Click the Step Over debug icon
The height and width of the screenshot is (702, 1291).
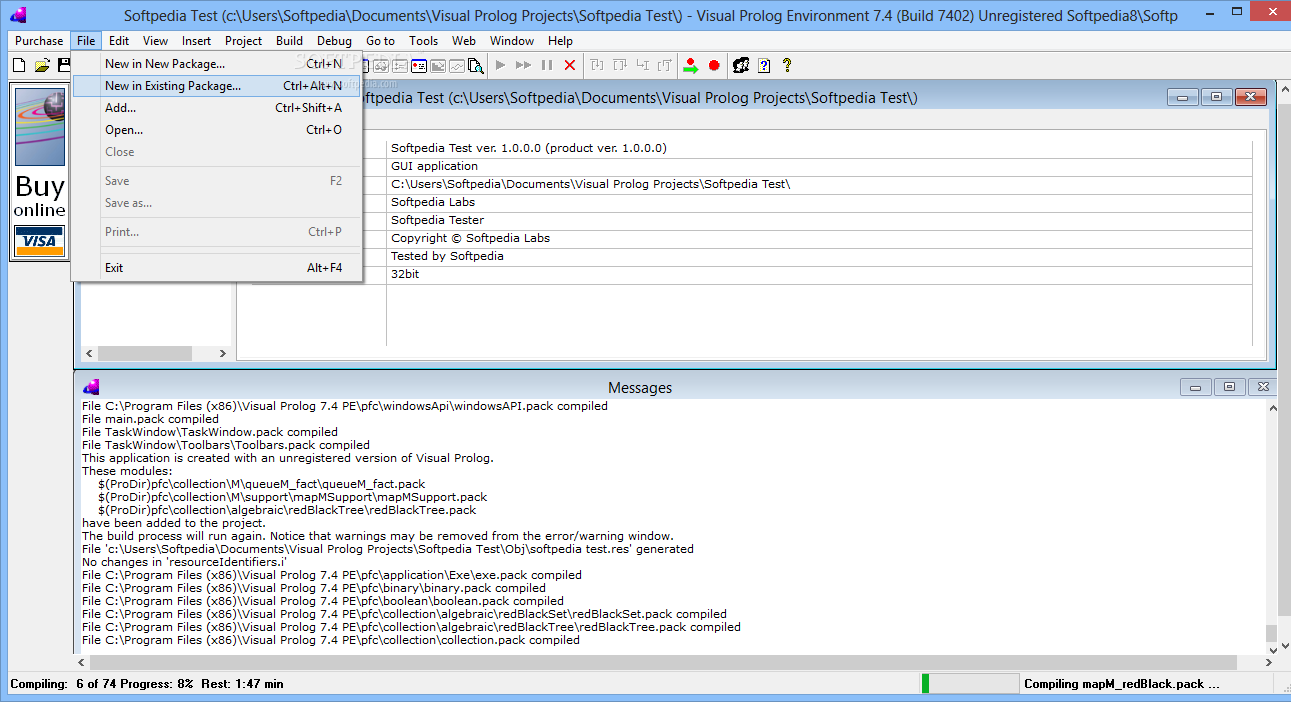point(620,65)
